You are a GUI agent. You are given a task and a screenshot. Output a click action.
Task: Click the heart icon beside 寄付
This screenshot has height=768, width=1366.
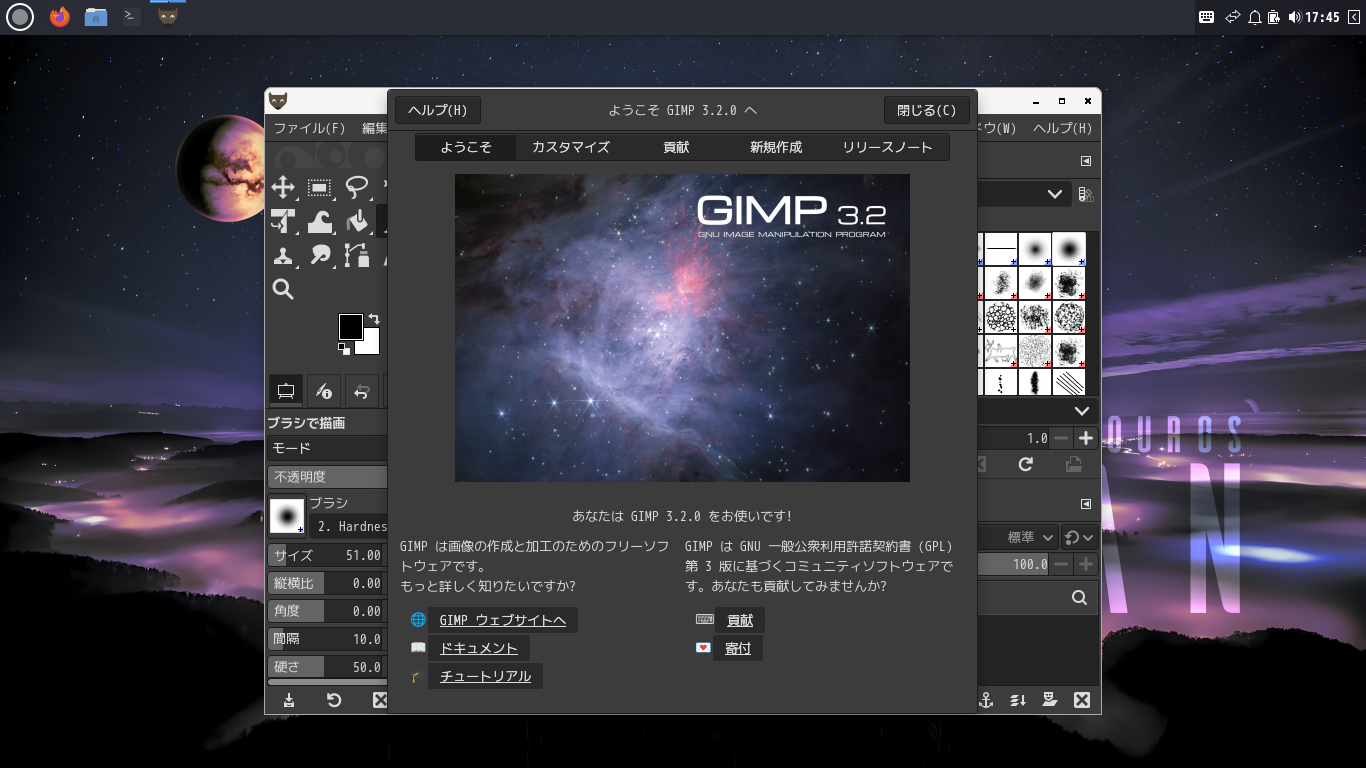point(704,648)
